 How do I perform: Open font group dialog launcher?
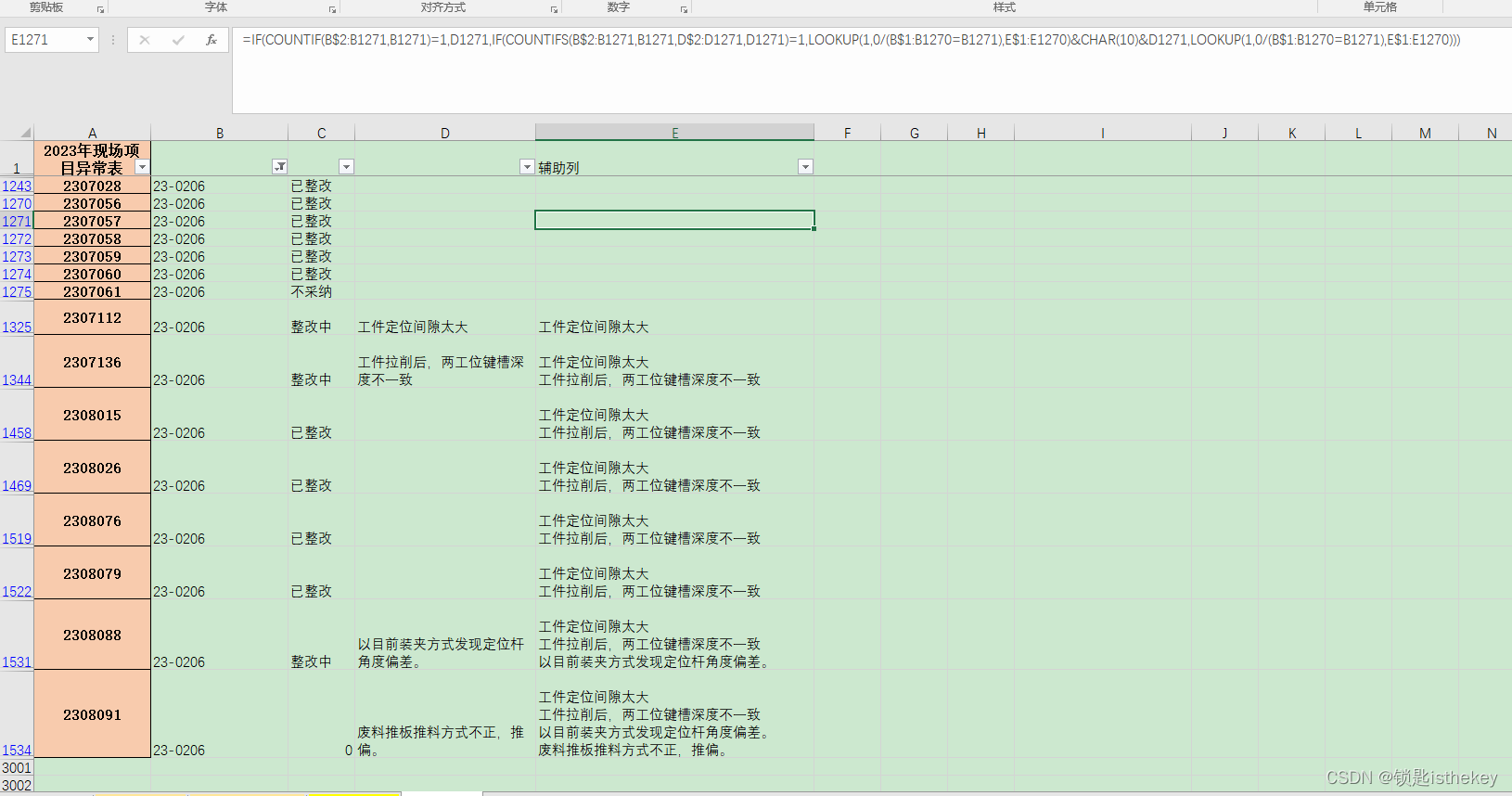click(332, 9)
